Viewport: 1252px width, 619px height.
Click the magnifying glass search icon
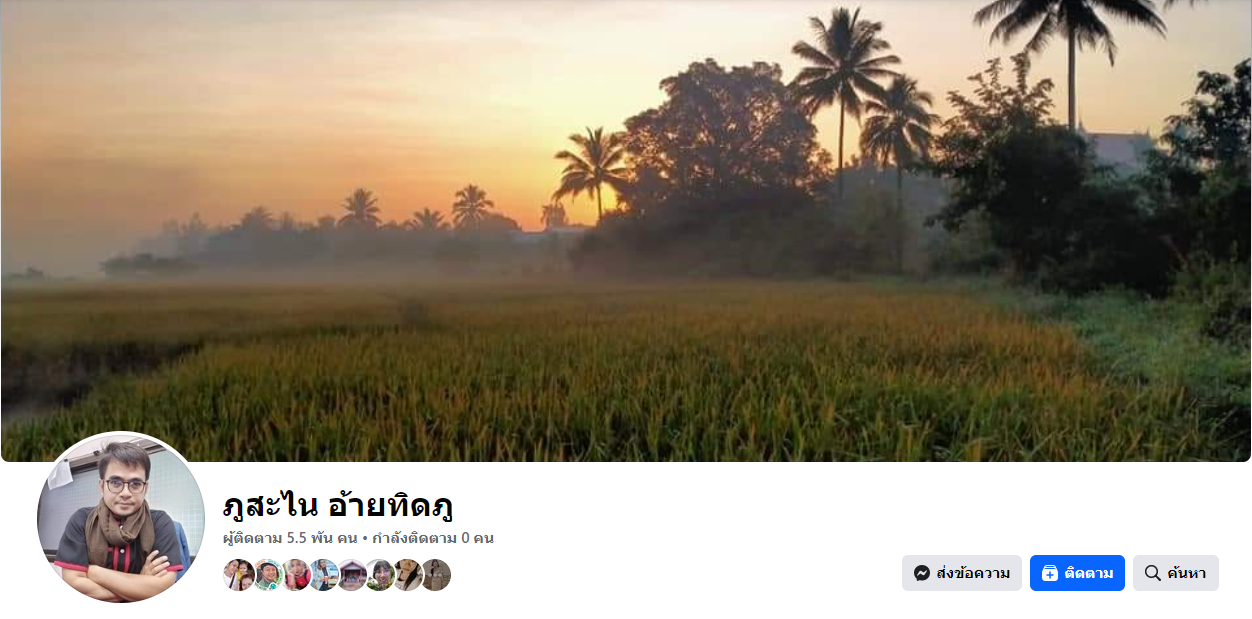1152,573
